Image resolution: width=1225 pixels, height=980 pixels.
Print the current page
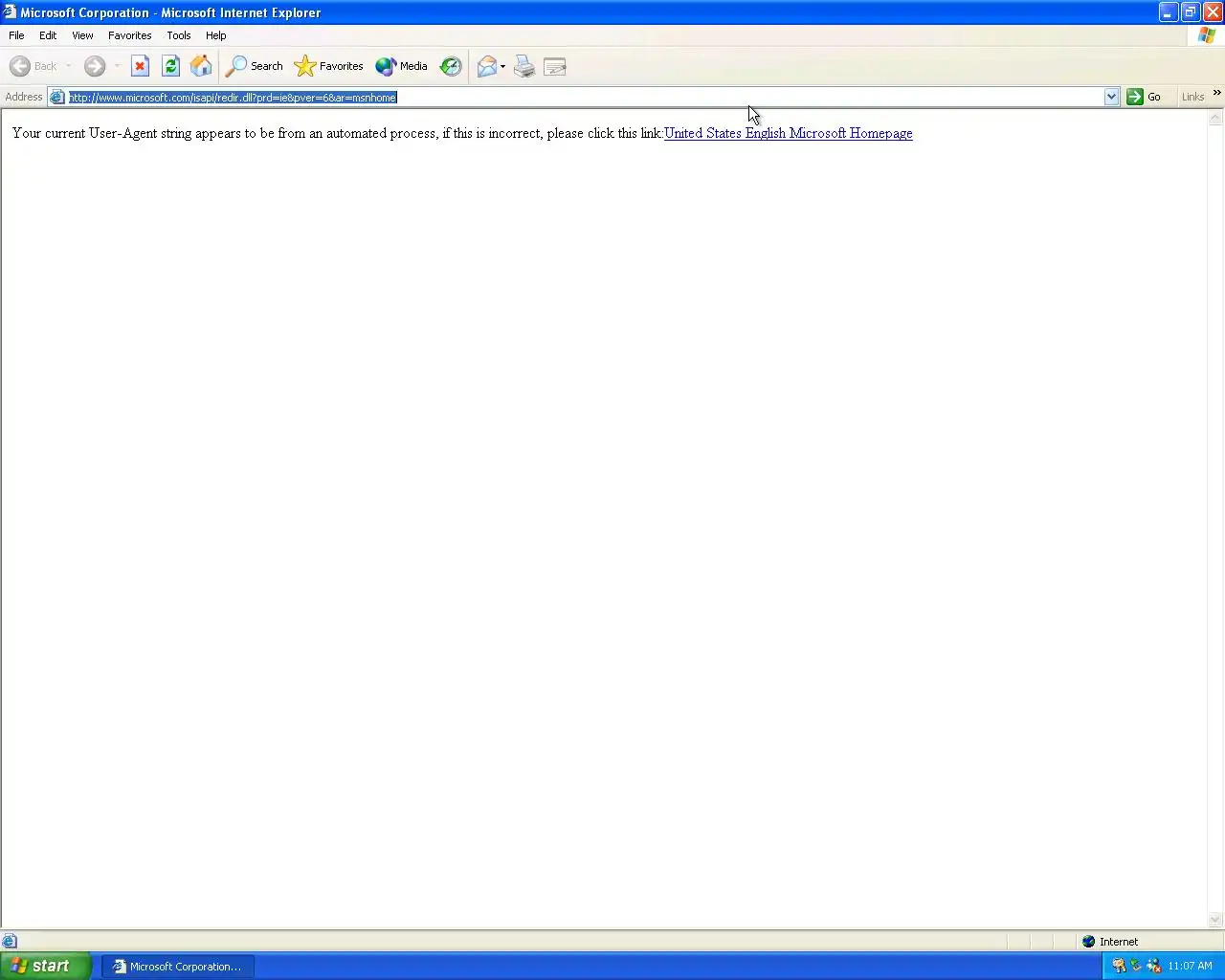[x=524, y=66]
